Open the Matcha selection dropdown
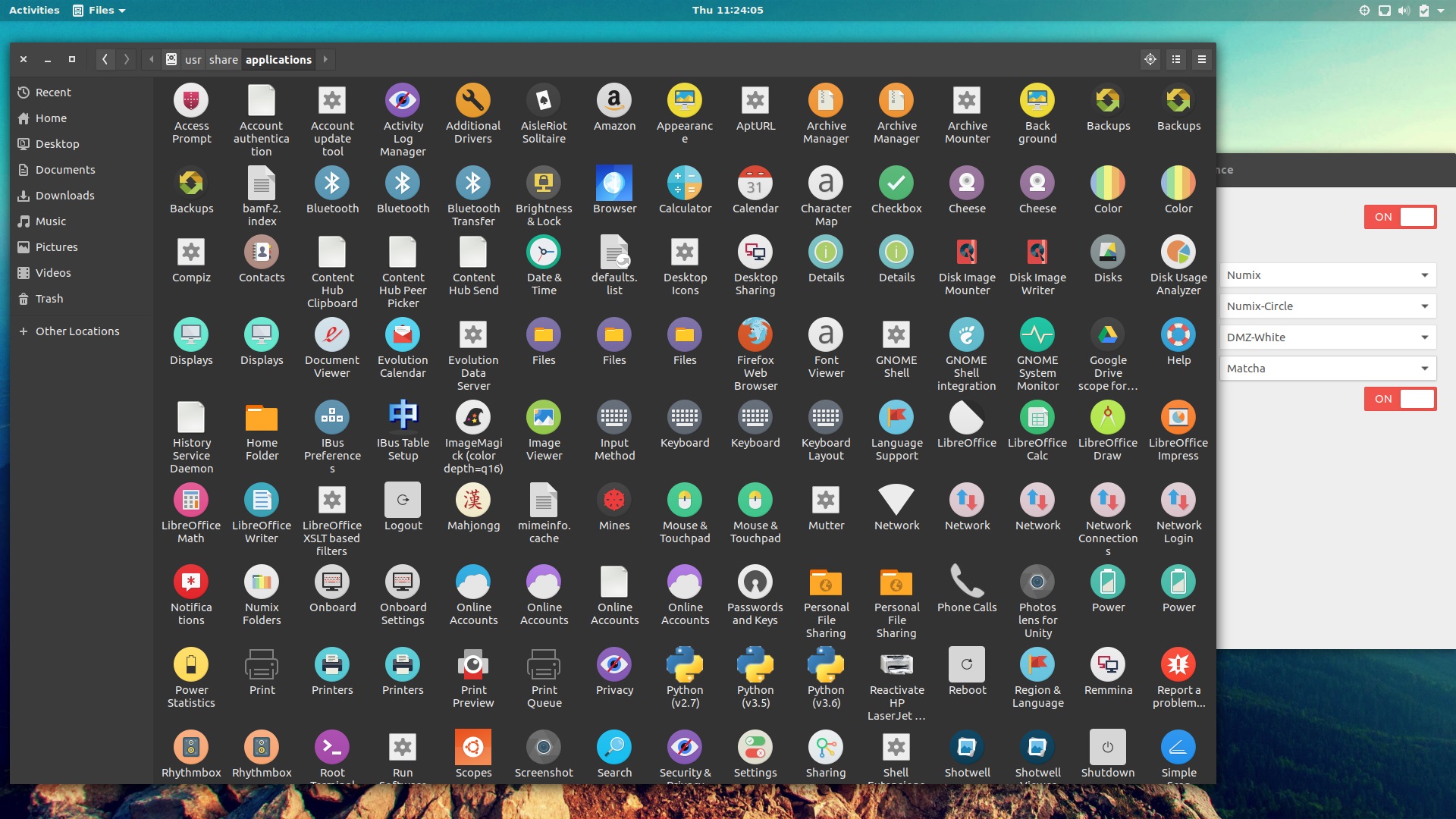 [1327, 369]
